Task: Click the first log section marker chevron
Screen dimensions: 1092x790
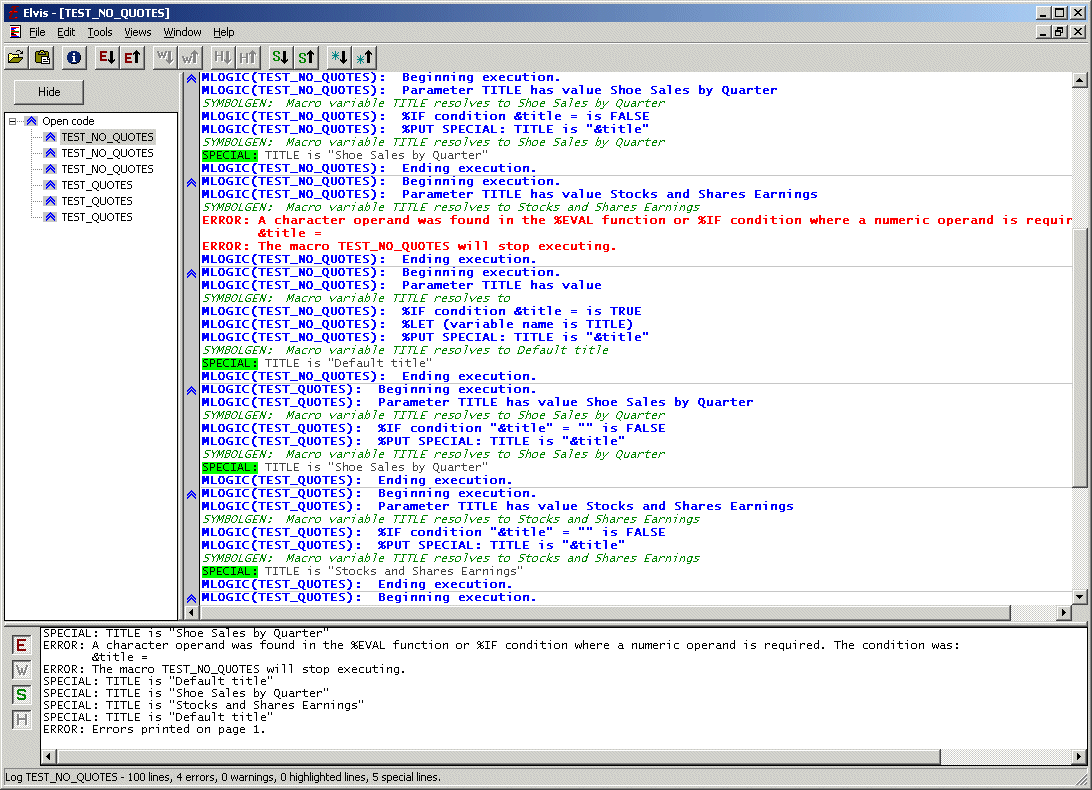Action: [192, 79]
